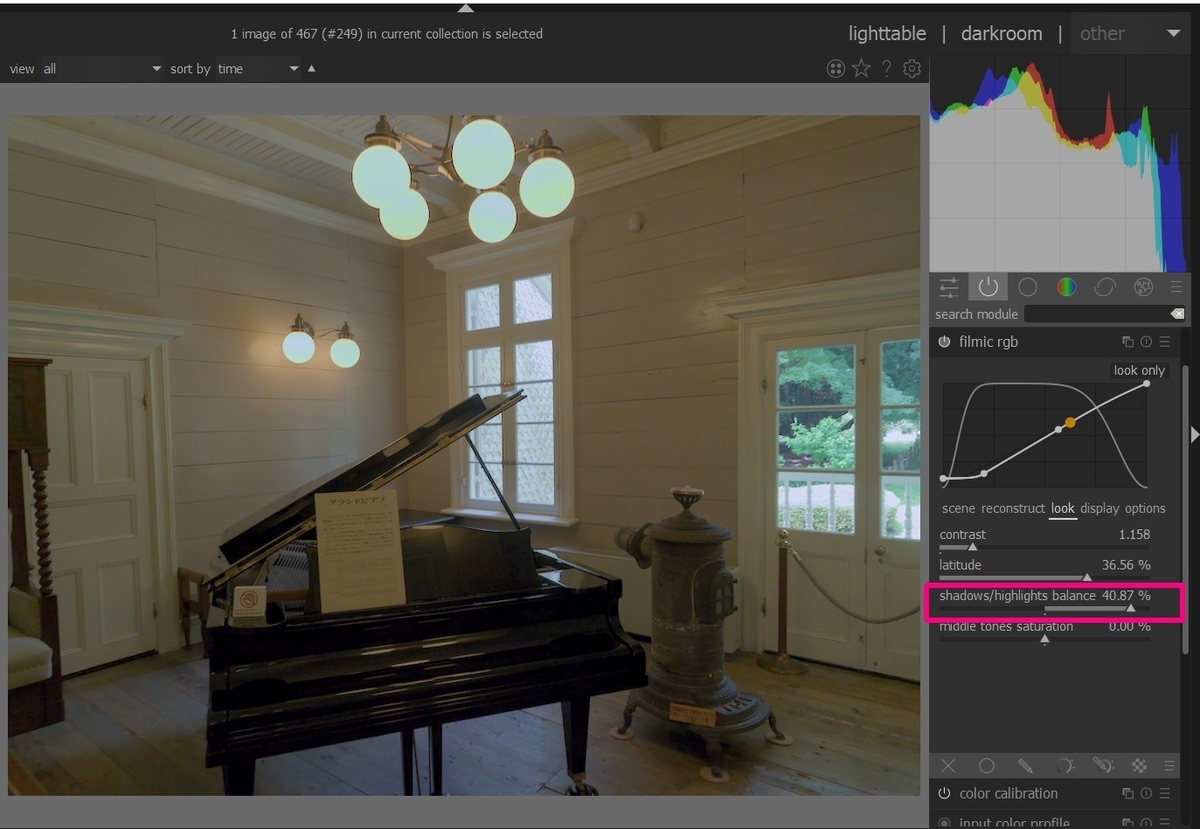Create new instance of filmic rgb

pos(1128,342)
